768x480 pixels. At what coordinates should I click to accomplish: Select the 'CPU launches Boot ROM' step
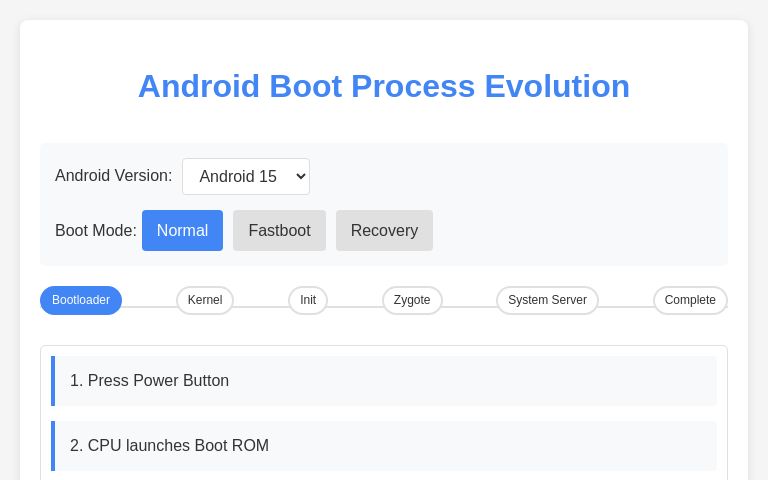tap(385, 446)
